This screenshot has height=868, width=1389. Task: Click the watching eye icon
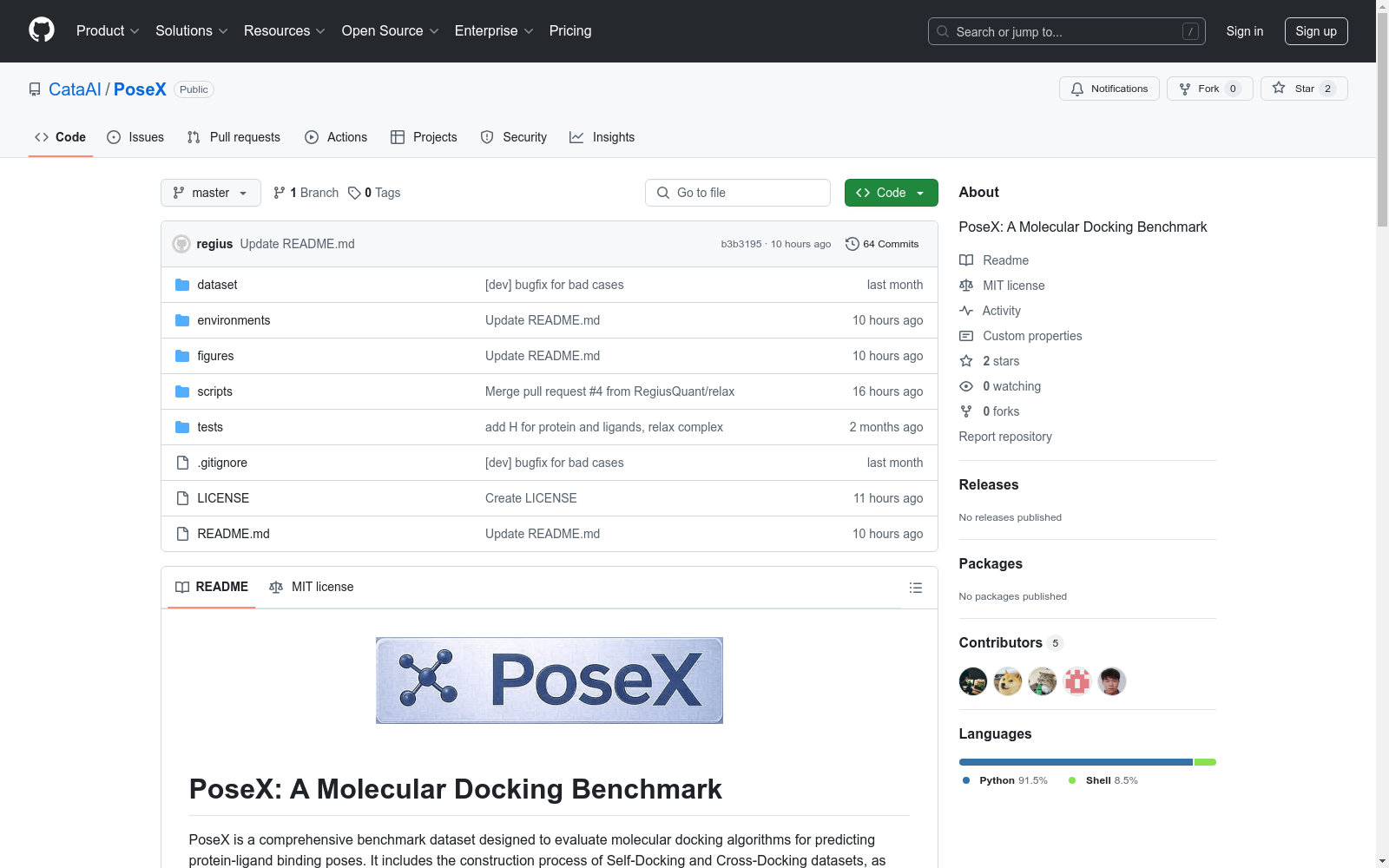pos(966,386)
